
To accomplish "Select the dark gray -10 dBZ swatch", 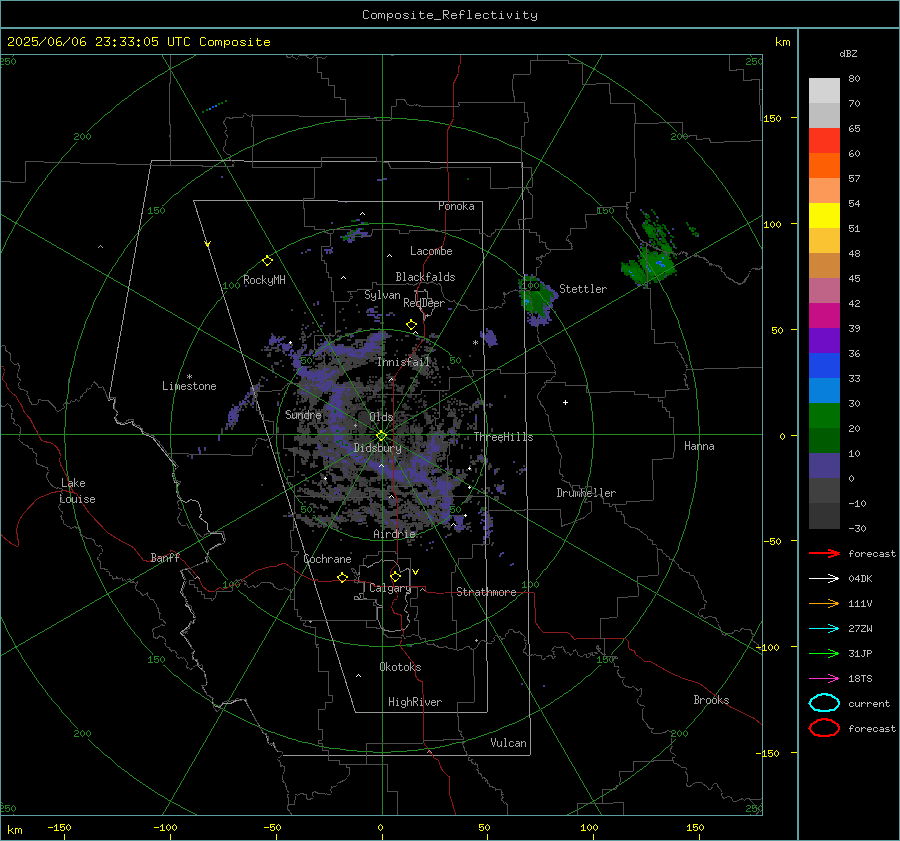I will pos(824,516).
